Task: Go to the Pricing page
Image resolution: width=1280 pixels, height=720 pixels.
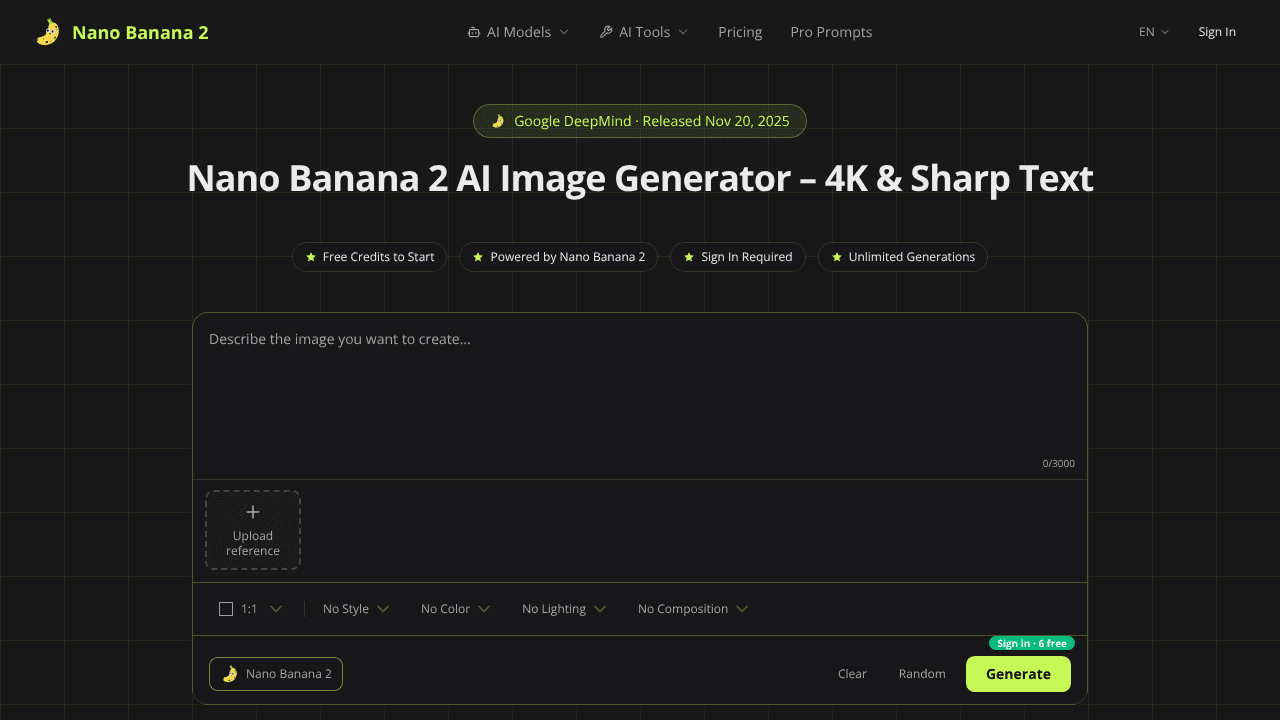Action: coord(740,32)
